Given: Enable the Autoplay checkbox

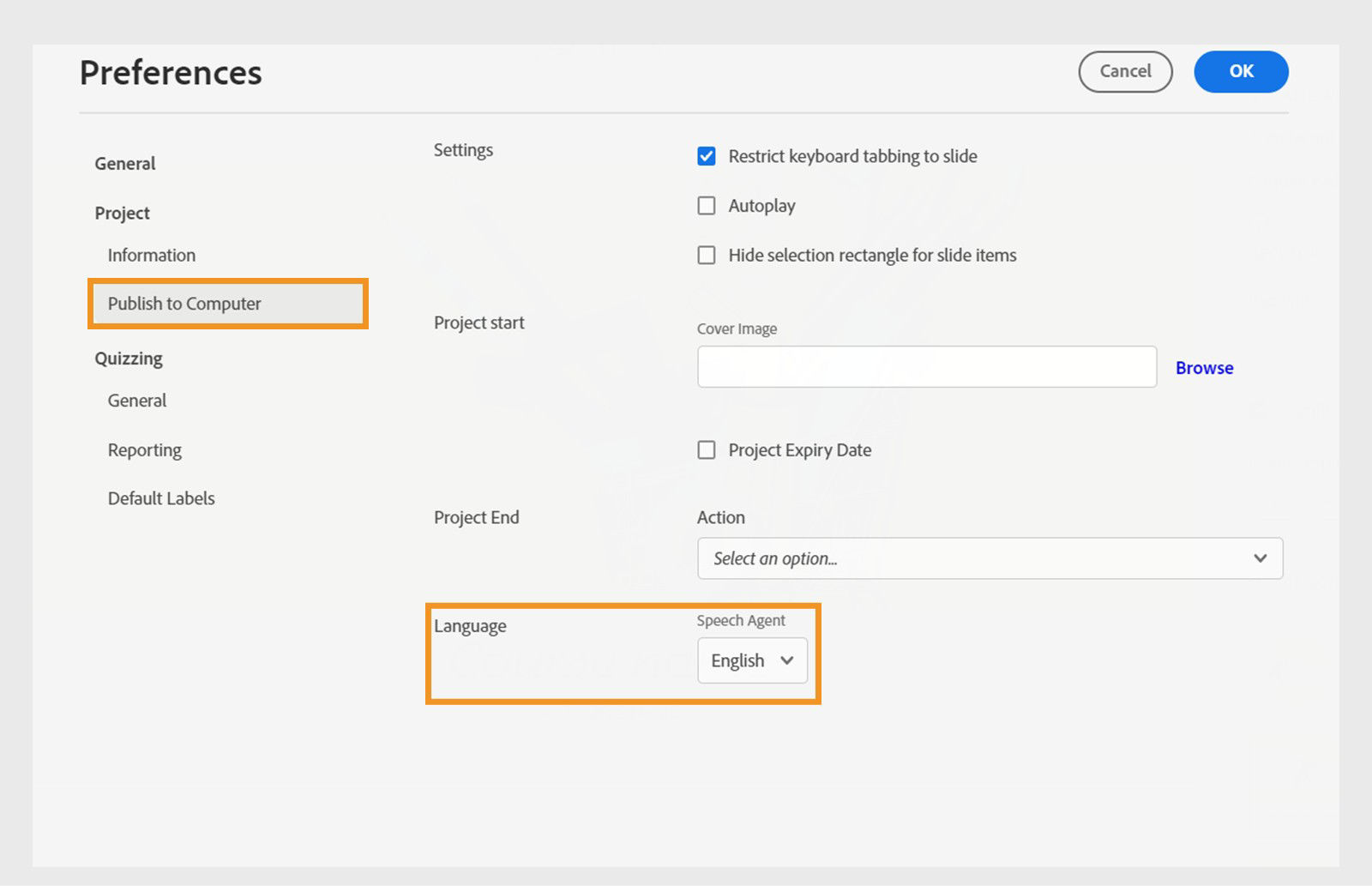Looking at the screenshot, I should tap(706, 205).
